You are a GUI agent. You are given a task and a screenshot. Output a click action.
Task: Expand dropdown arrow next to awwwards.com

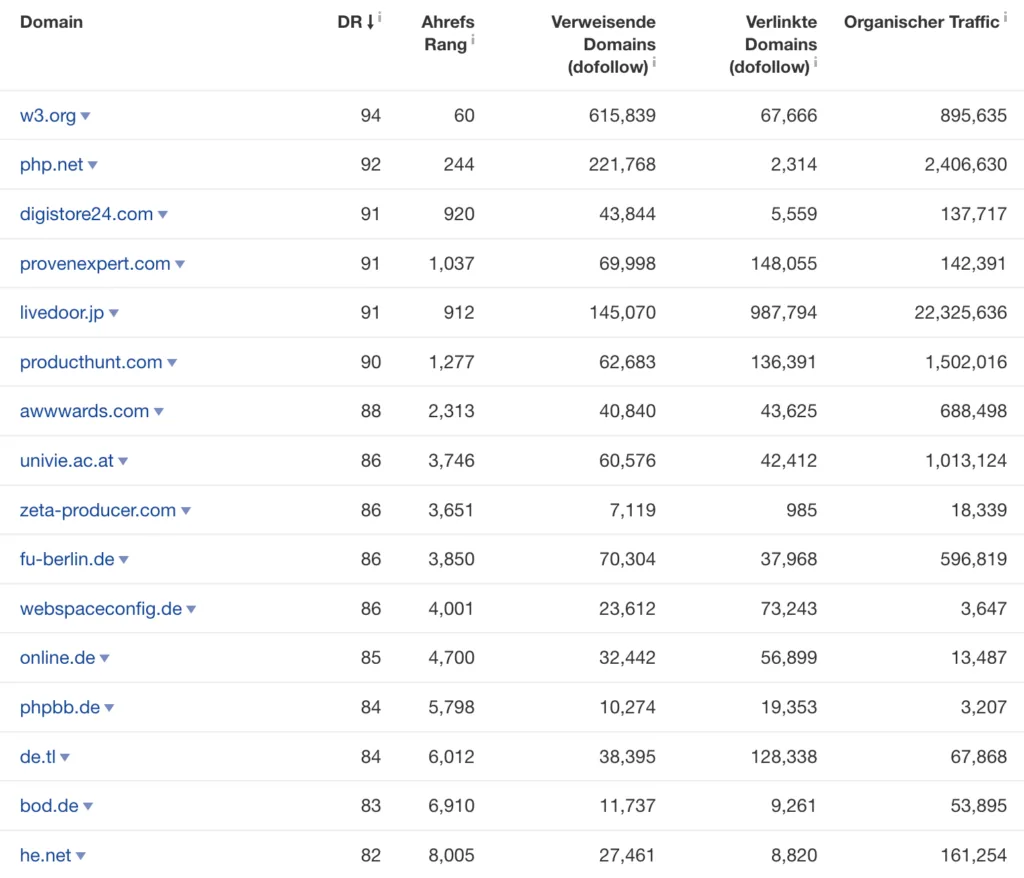click(x=159, y=412)
